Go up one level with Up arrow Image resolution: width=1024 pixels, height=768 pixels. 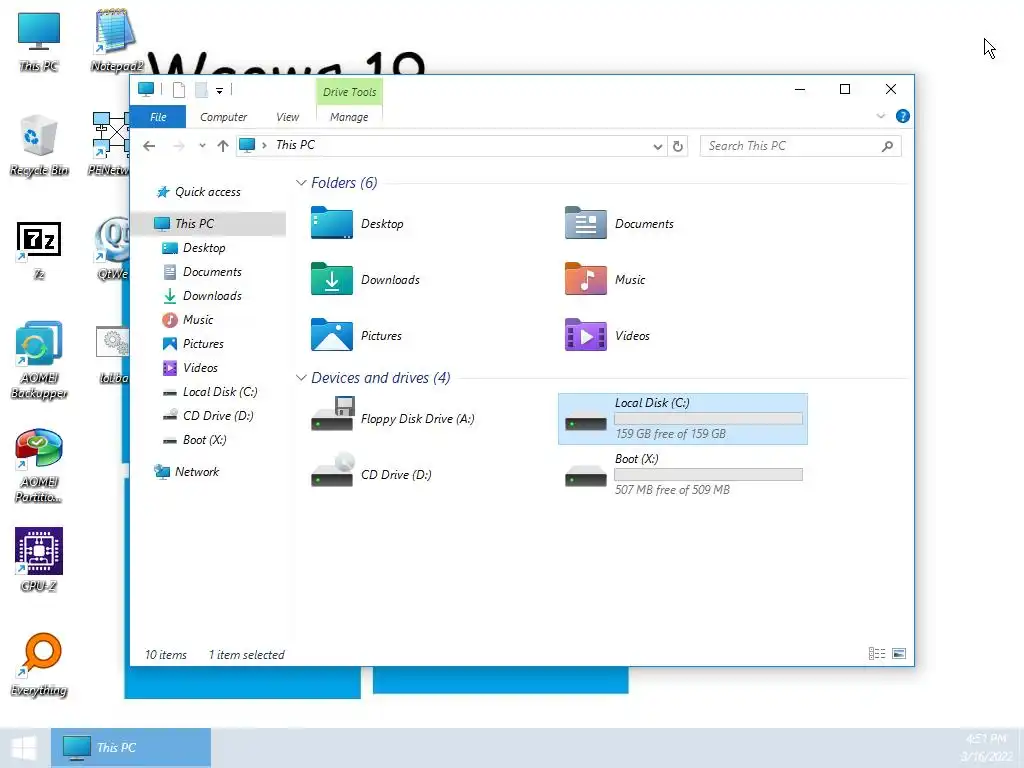pos(223,146)
